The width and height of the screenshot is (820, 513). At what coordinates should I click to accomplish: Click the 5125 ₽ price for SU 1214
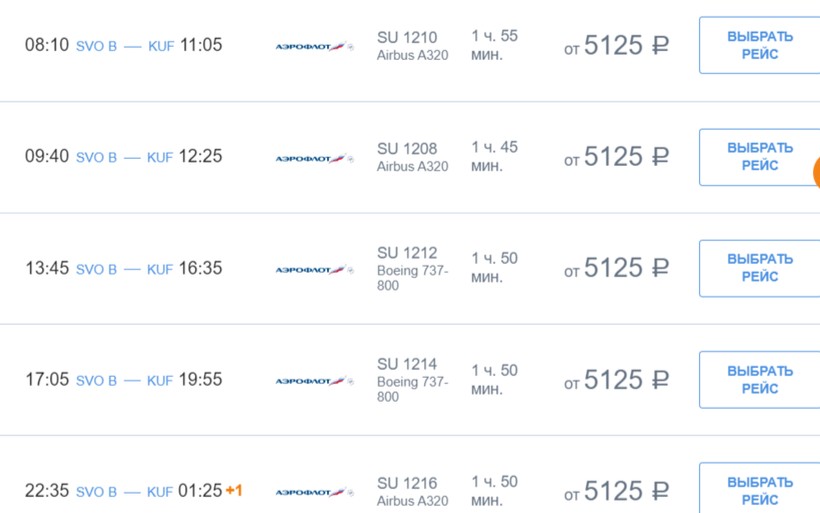click(x=616, y=380)
